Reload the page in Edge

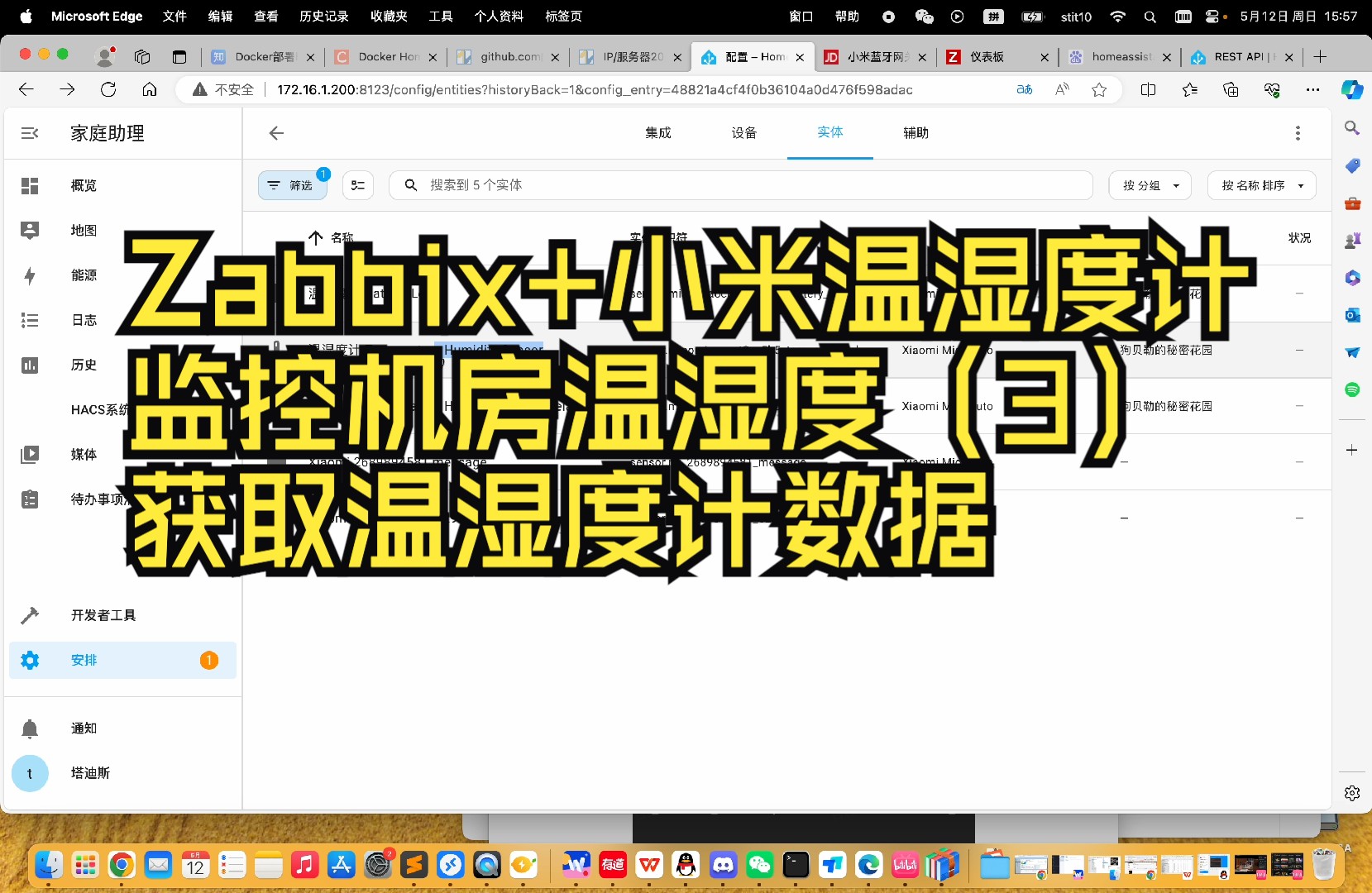point(108,89)
